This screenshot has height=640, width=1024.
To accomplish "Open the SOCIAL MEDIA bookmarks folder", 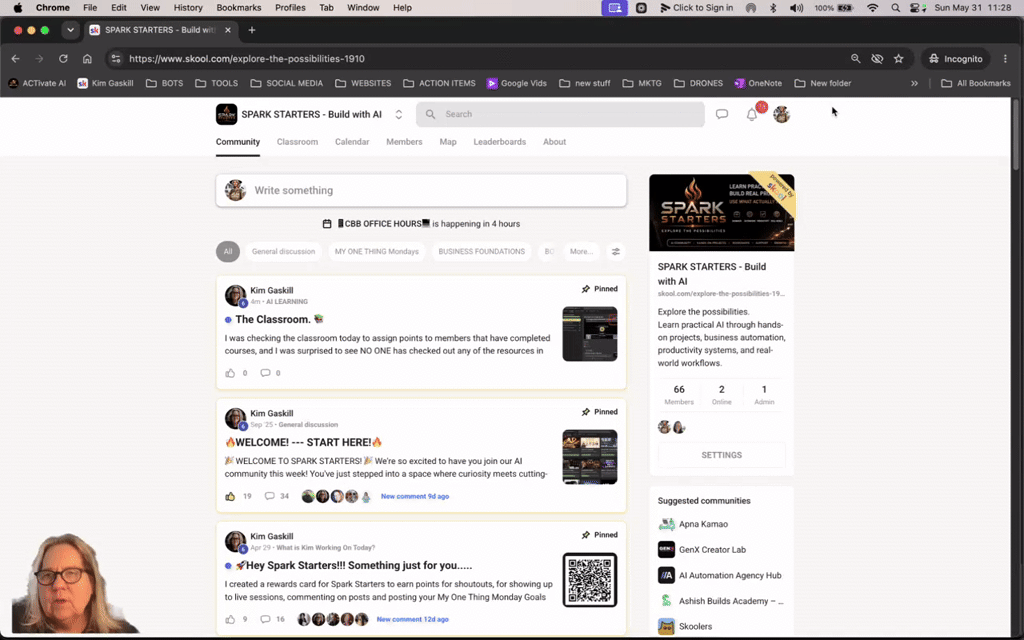I will (x=287, y=84).
